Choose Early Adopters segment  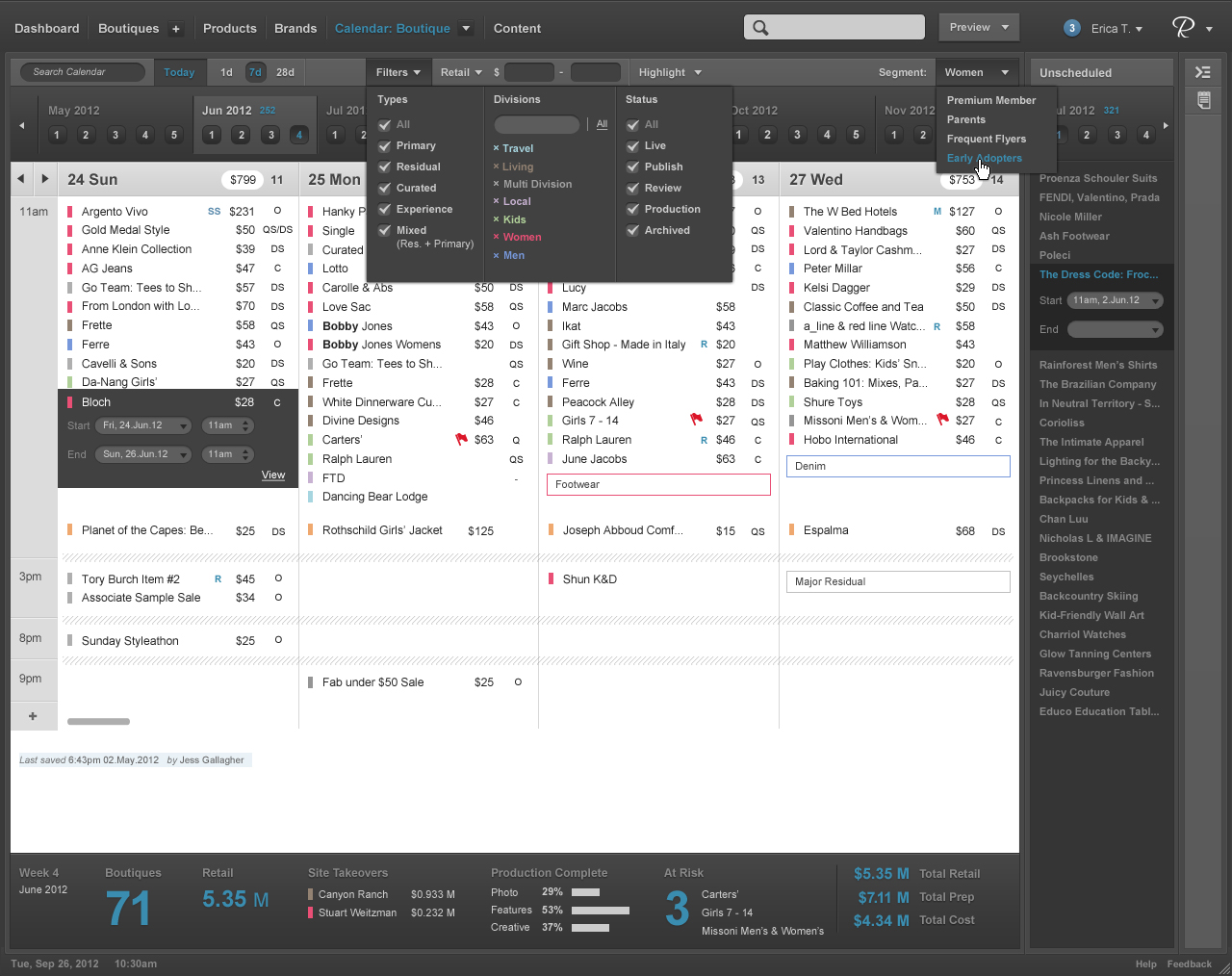985,158
